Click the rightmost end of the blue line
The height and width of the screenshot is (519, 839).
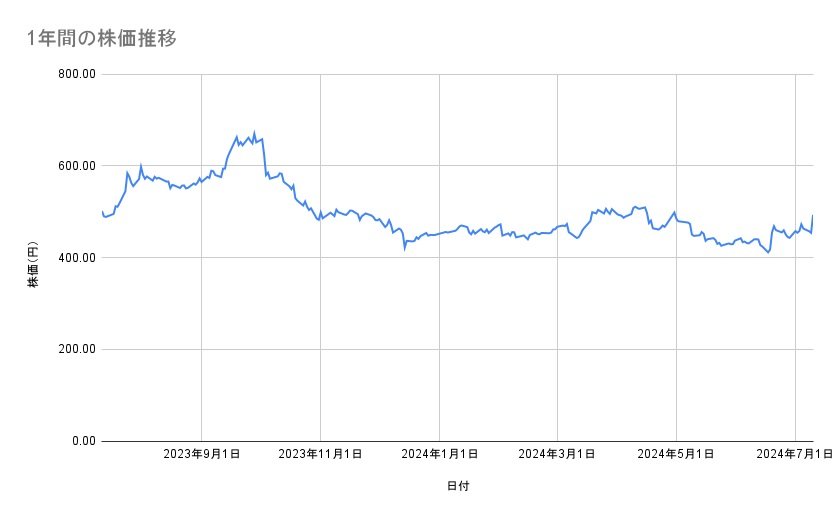pyautogui.click(x=813, y=215)
